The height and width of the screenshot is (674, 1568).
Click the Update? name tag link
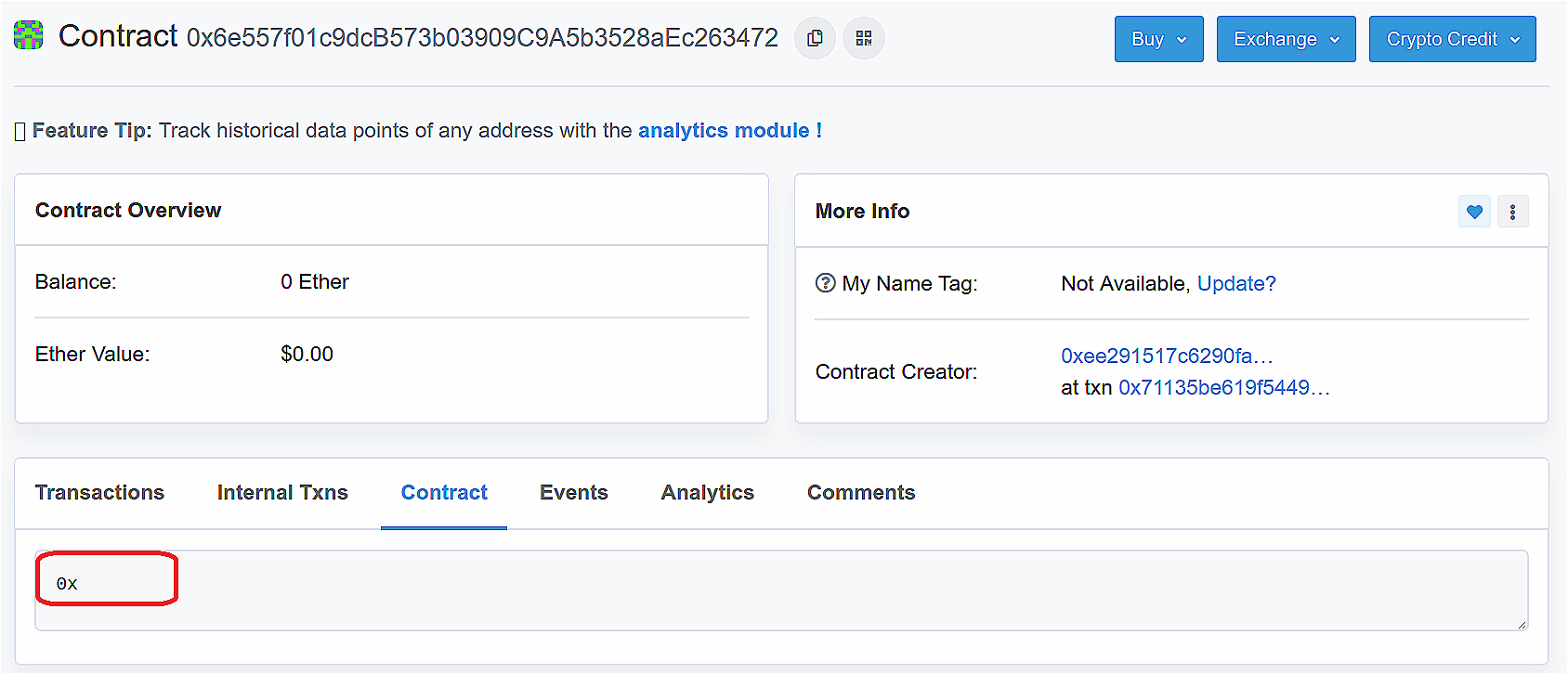tap(1236, 284)
